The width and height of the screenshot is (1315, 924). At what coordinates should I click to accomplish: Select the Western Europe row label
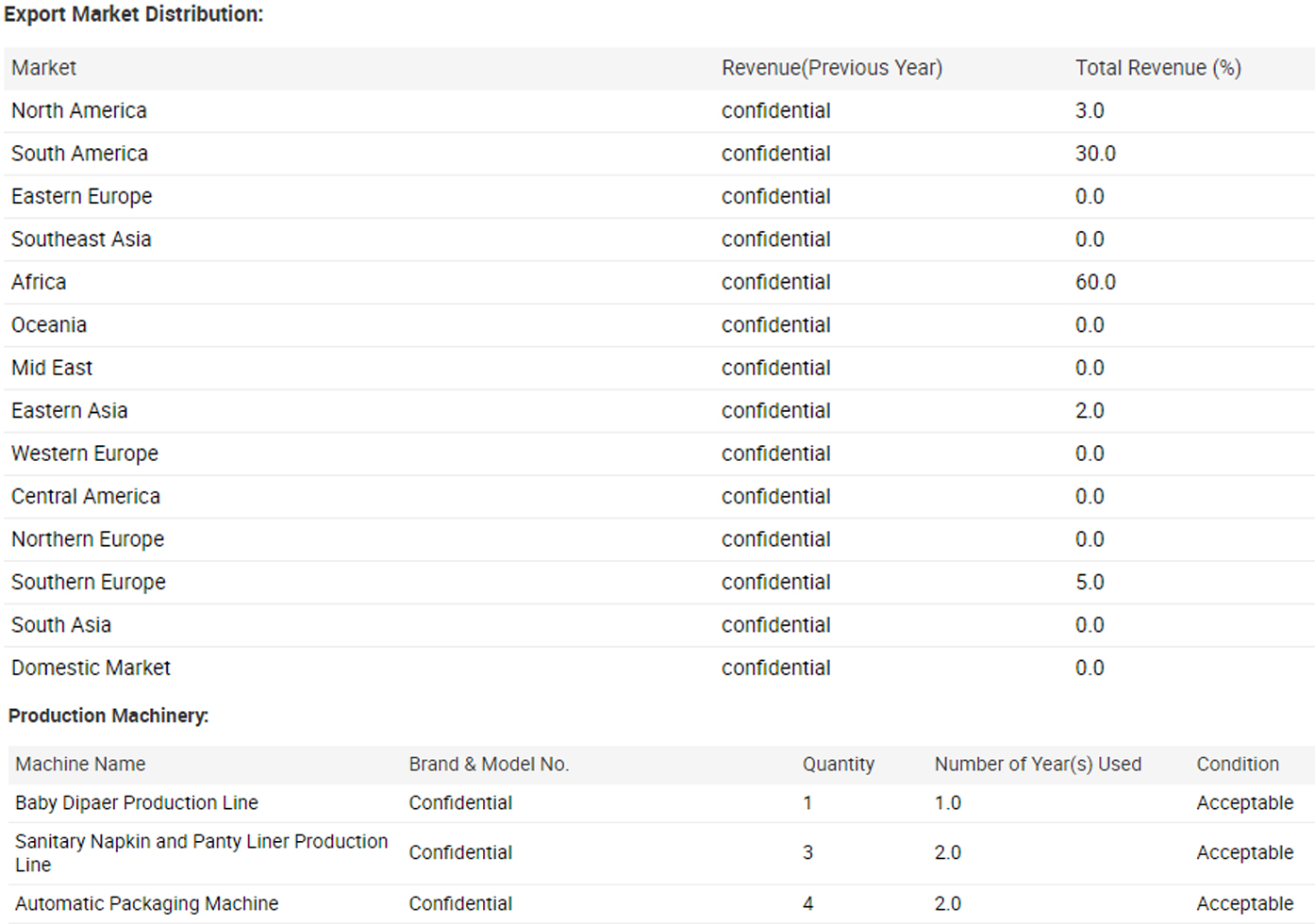tap(85, 454)
